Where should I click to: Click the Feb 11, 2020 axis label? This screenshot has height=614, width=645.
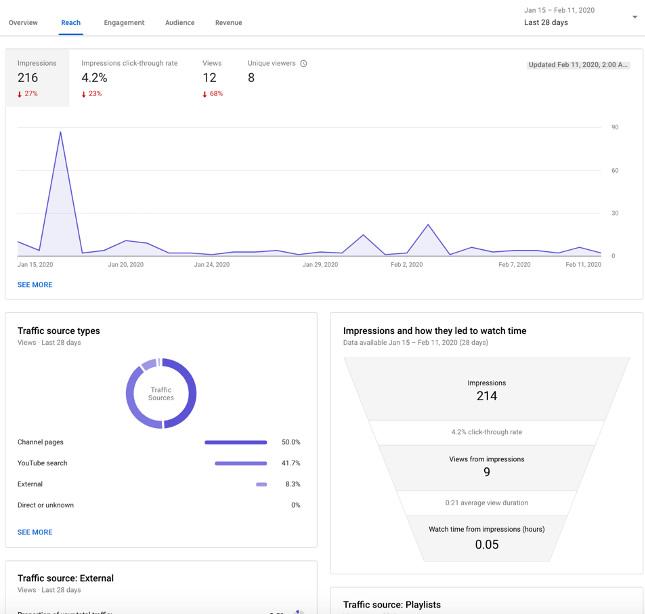point(583,264)
